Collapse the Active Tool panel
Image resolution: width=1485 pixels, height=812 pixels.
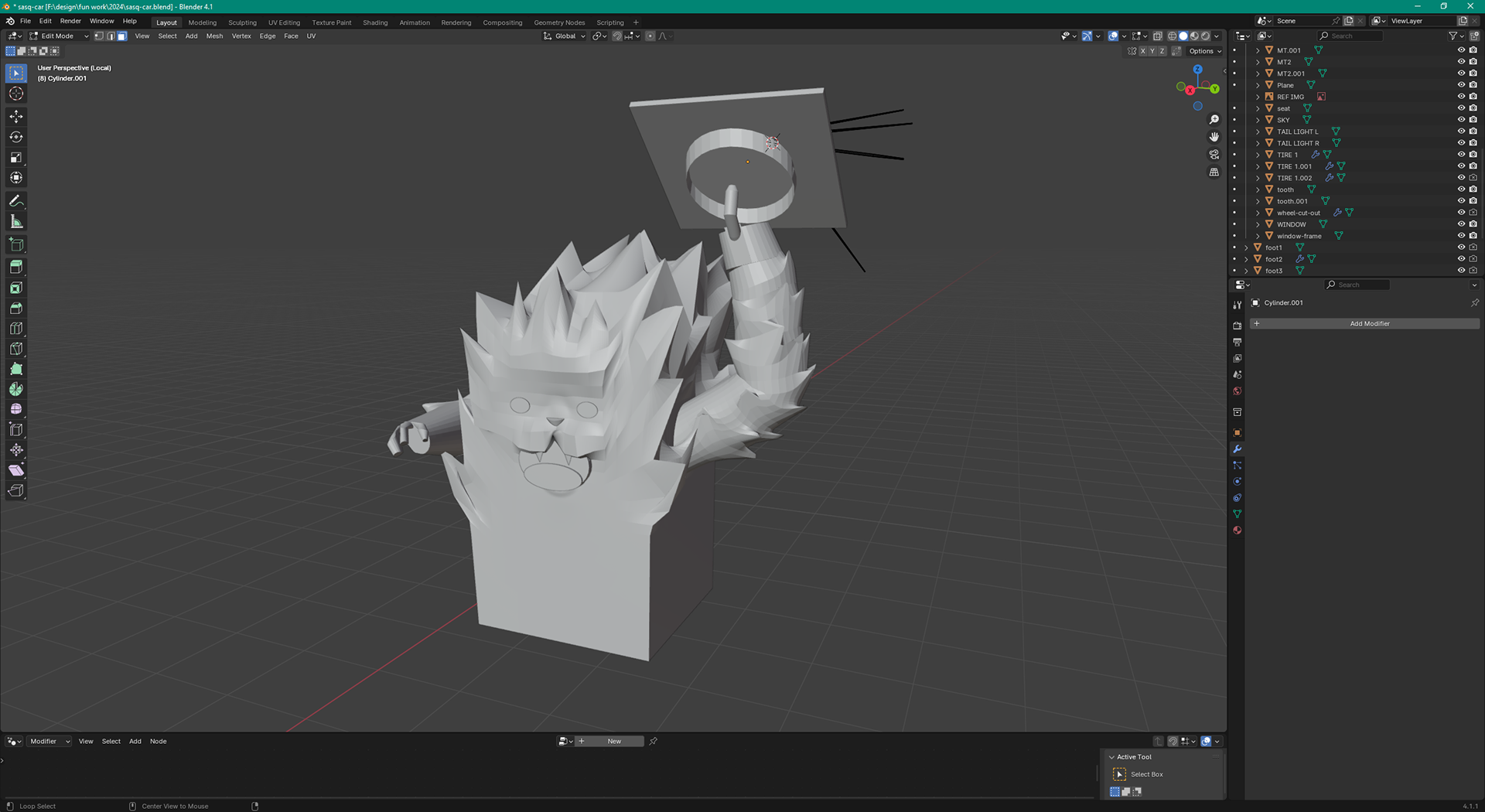1112,757
